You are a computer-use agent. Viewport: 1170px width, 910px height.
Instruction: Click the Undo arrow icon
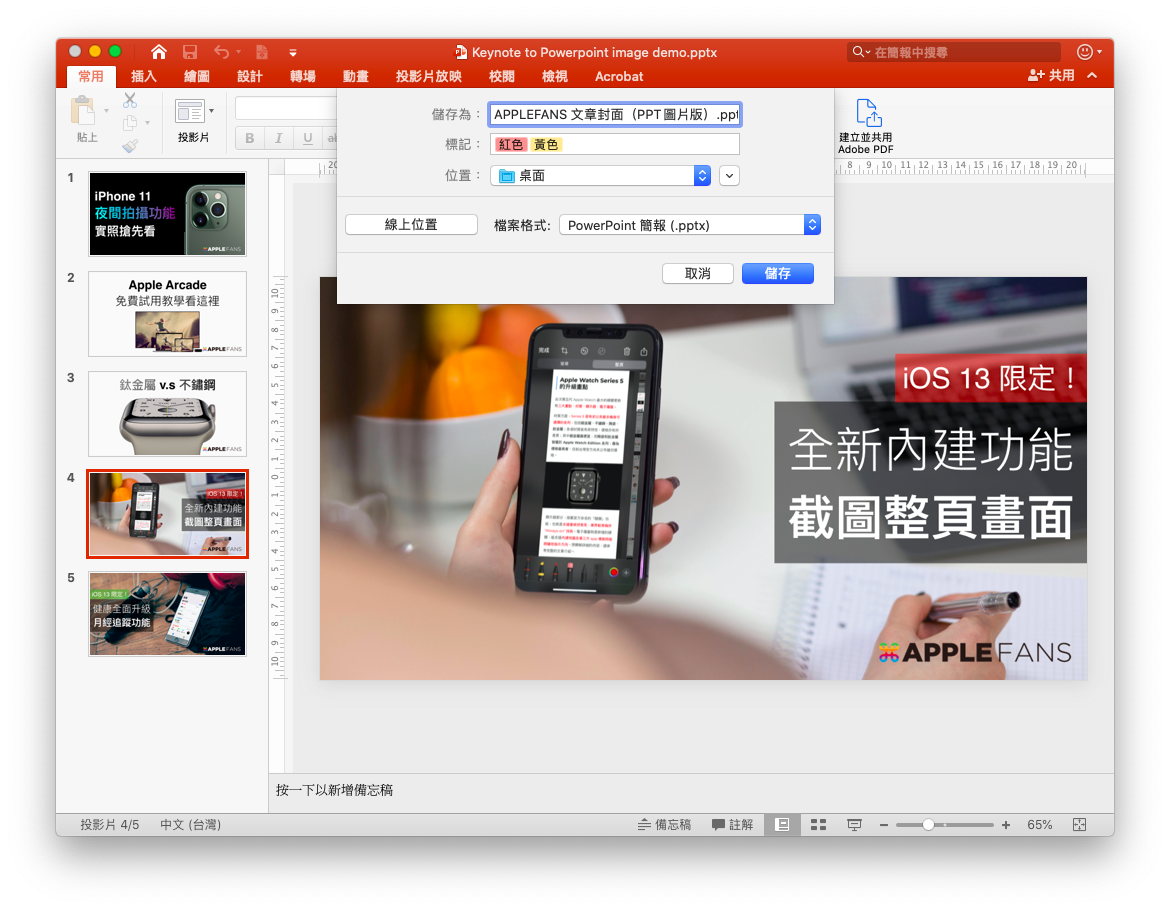pyautogui.click(x=222, y=51)
